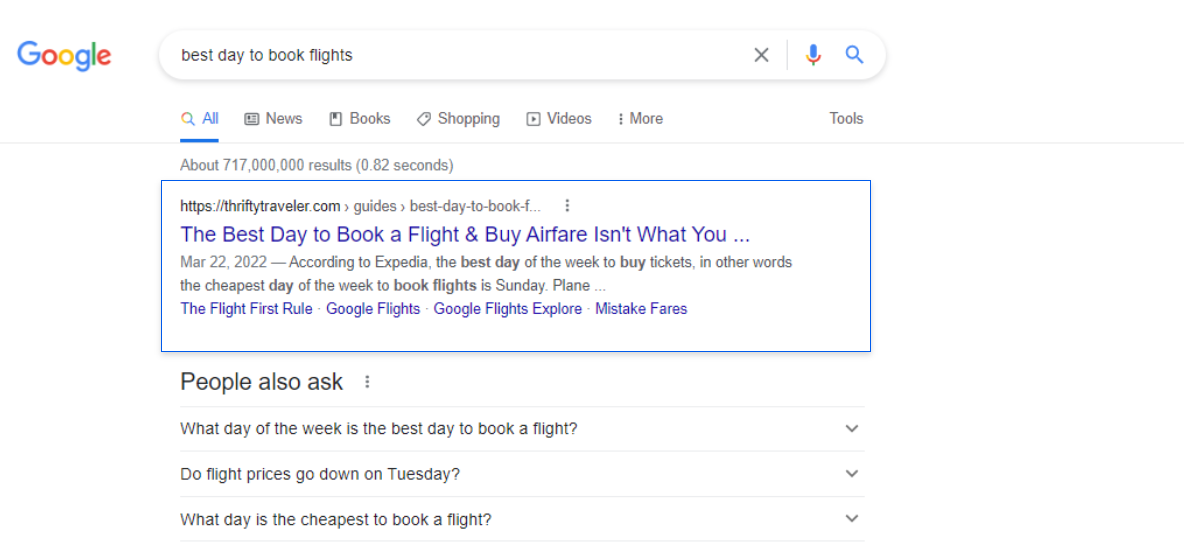Screen dimensions: 1184x550
Task: Follow the Google Flights Explore sitelink
Action: (507, 309)
